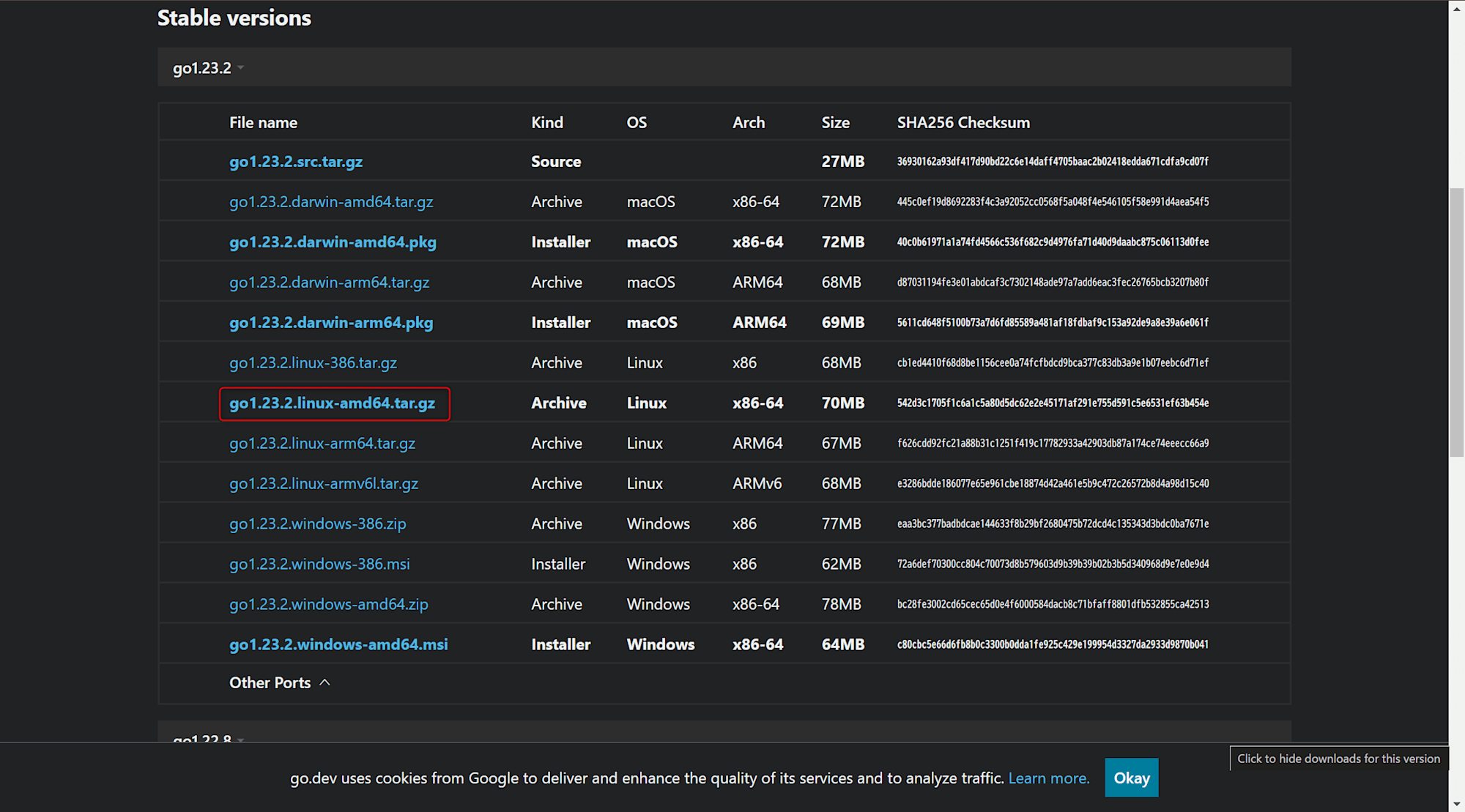Click the ARMv6 arch cell
The height and width of the screenshot is (812, 1465).
757,484
